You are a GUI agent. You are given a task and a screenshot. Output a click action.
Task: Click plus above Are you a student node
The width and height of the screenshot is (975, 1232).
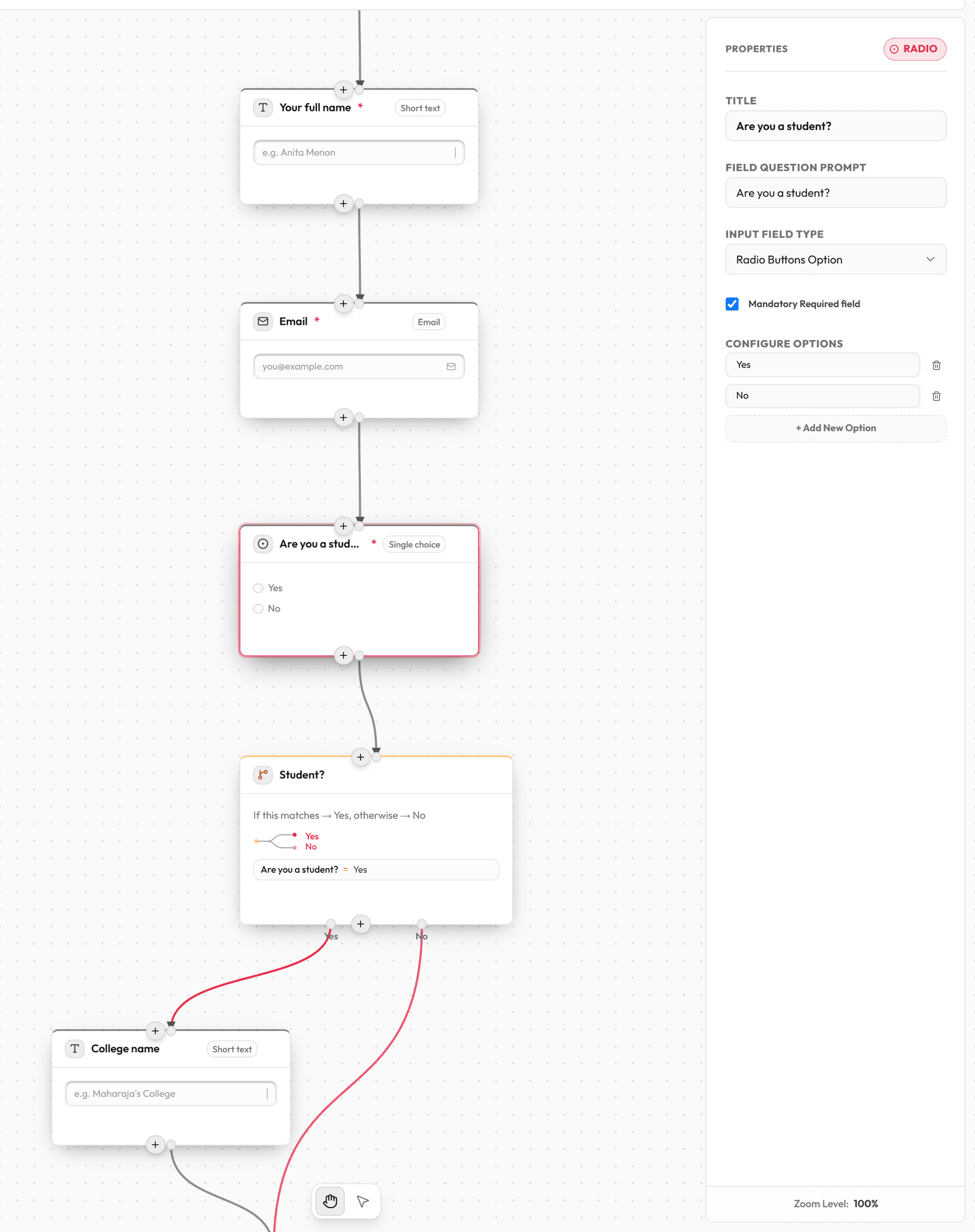tap(344, 526)
